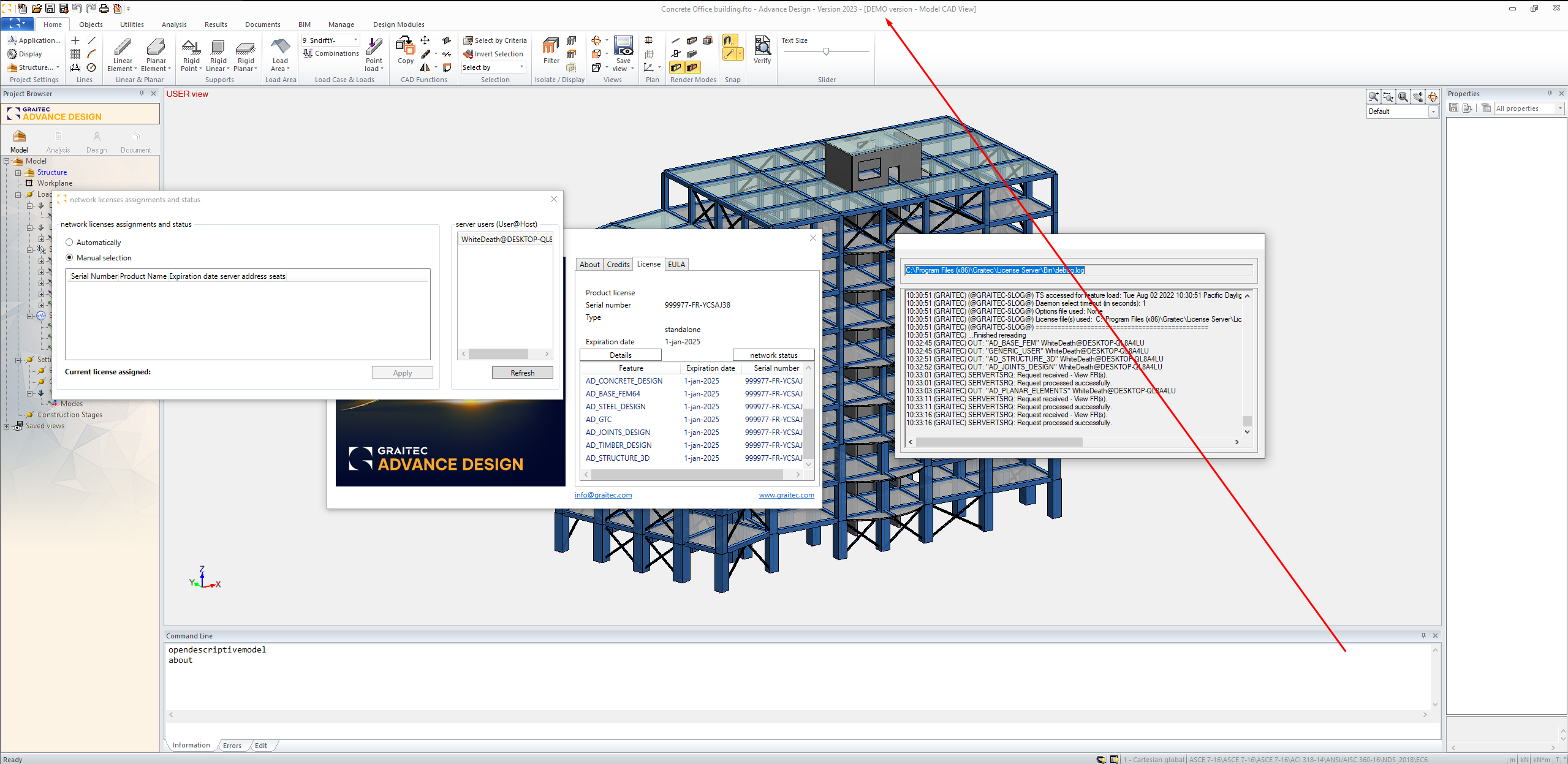Image resolution: width=1568 pixels, height=764 pixels.
Task: Switch to the About tab
Action: (589, 265)
